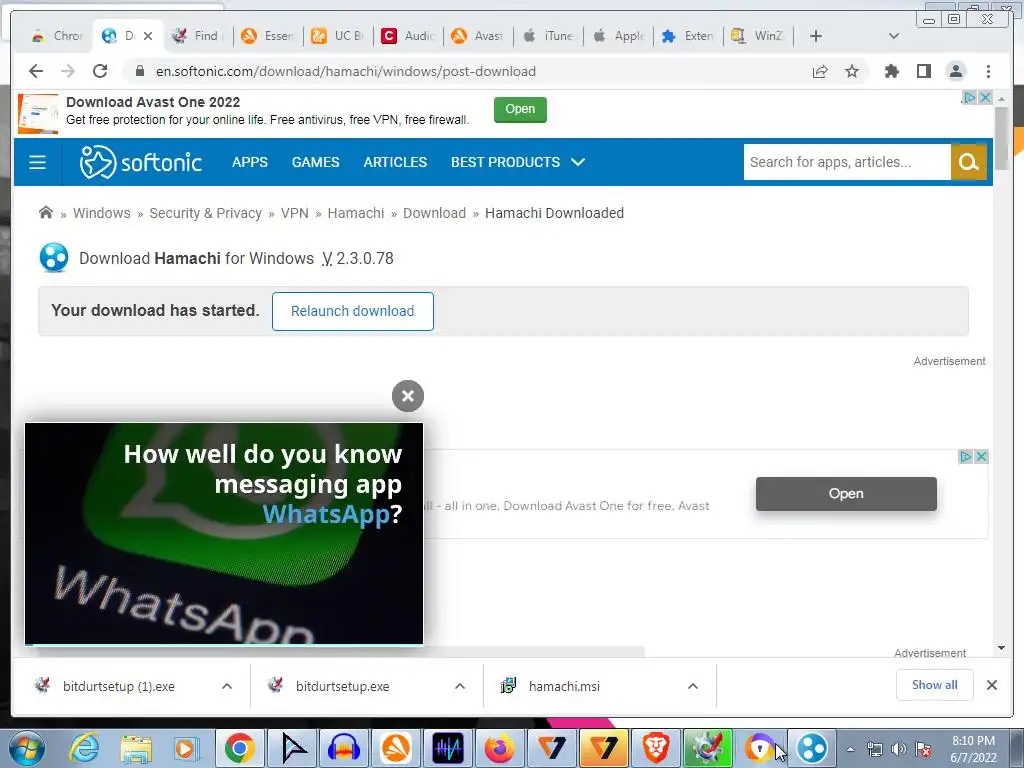Go to the Softonic home breadcrumb icon
Image resolution: width=1024 pixels, height=768 pixels.
click(x=46, y=213)
